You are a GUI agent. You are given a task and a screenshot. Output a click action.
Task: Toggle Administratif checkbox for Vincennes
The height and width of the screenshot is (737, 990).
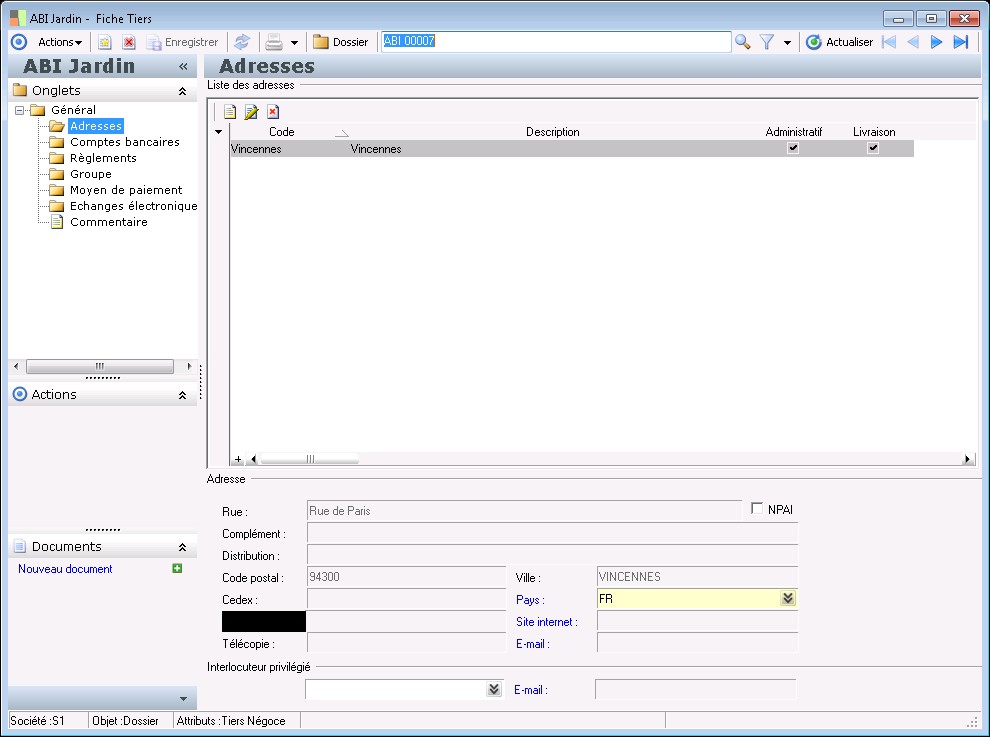tap(793, 148)
